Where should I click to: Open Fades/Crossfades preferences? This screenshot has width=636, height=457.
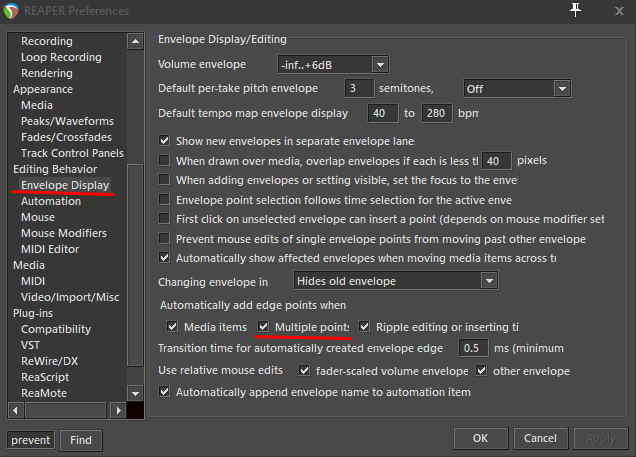(67, 137)
